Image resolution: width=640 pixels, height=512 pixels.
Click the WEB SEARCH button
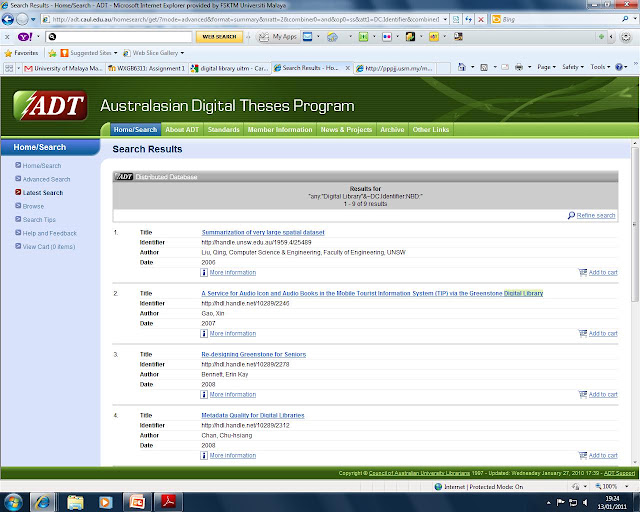point(219,37)
